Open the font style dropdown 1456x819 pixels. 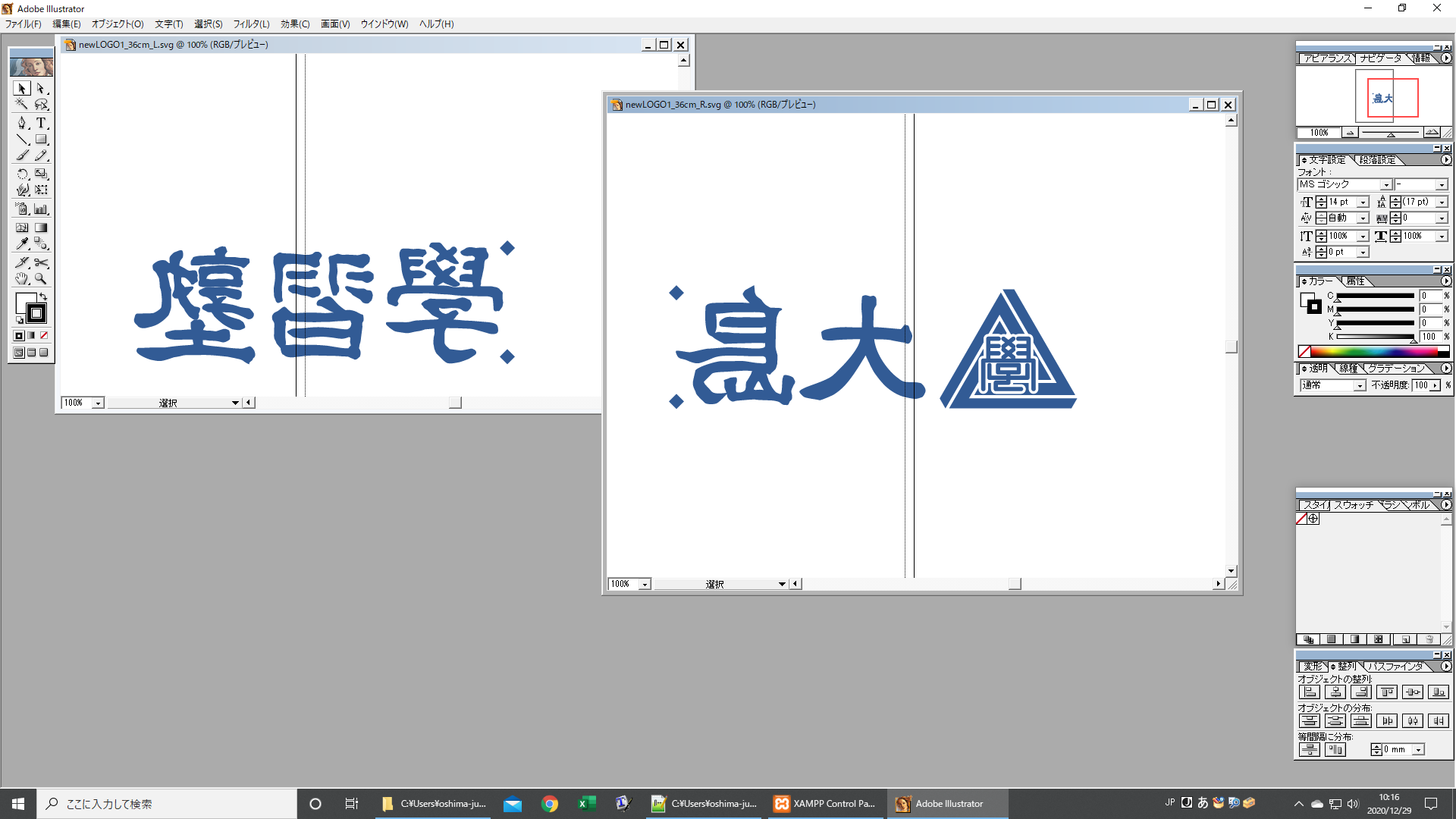[1442, 185]
